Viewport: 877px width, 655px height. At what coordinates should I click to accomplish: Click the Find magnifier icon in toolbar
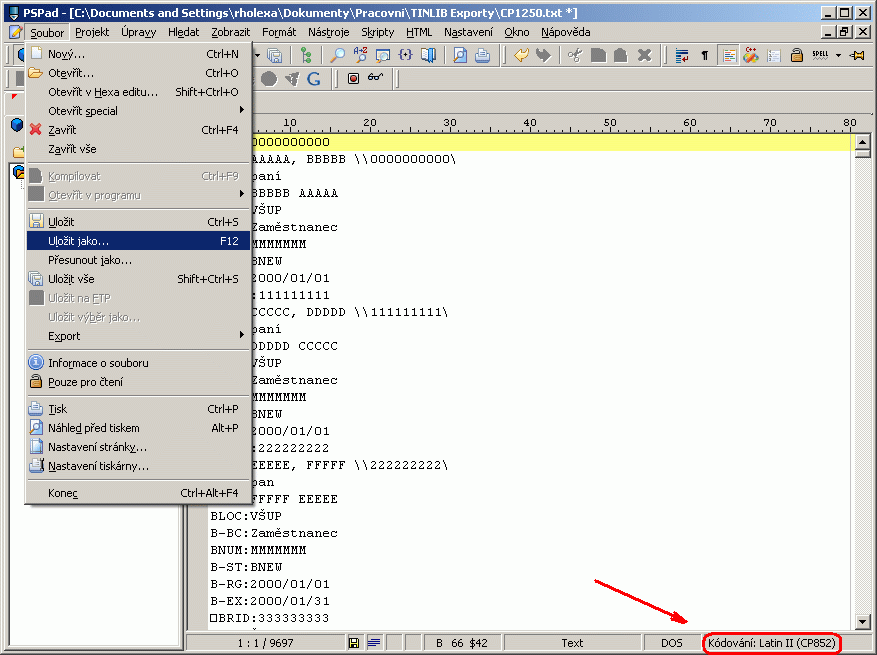pos(337,55)
